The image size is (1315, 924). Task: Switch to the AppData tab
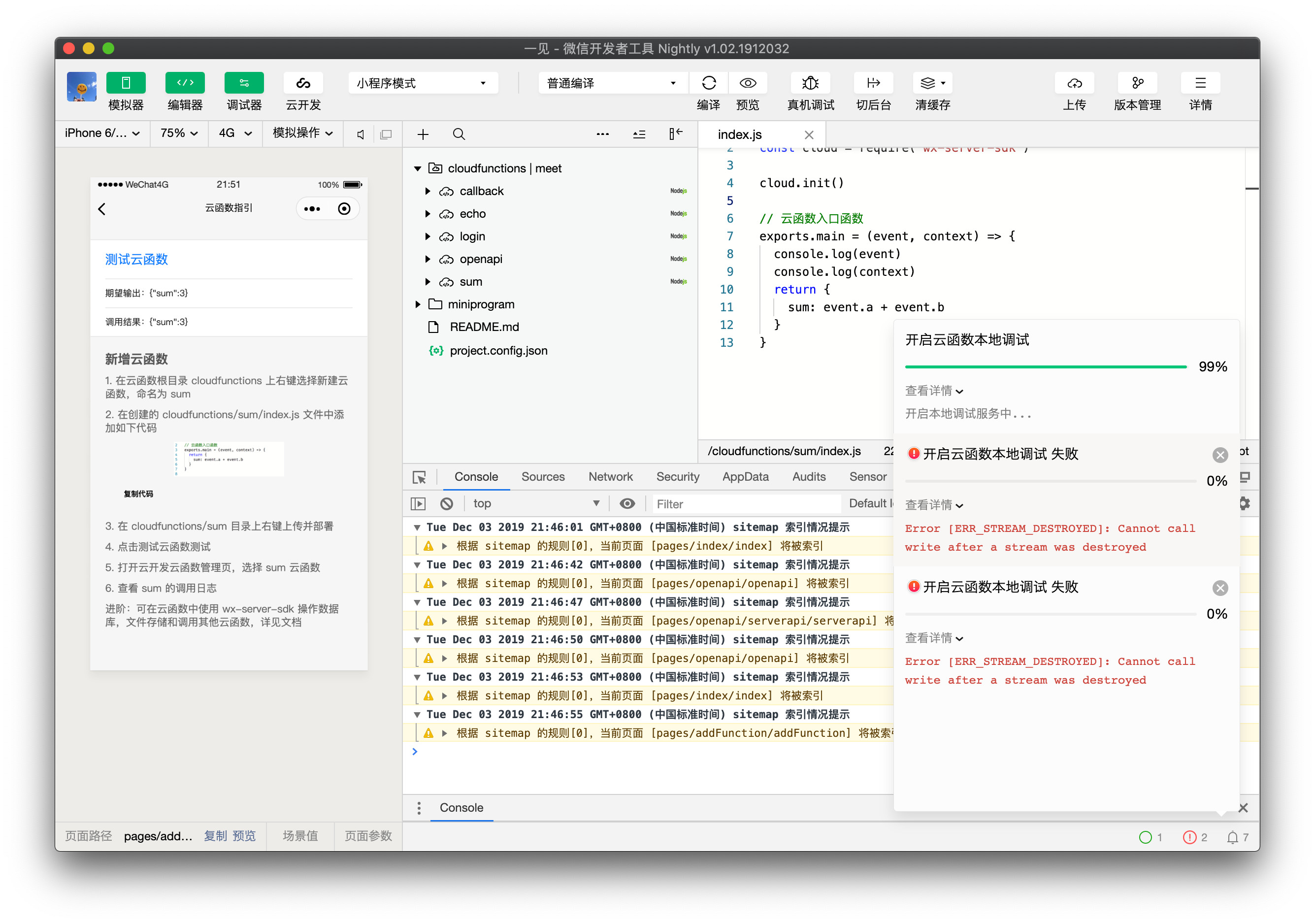click(x=745, y=477)
